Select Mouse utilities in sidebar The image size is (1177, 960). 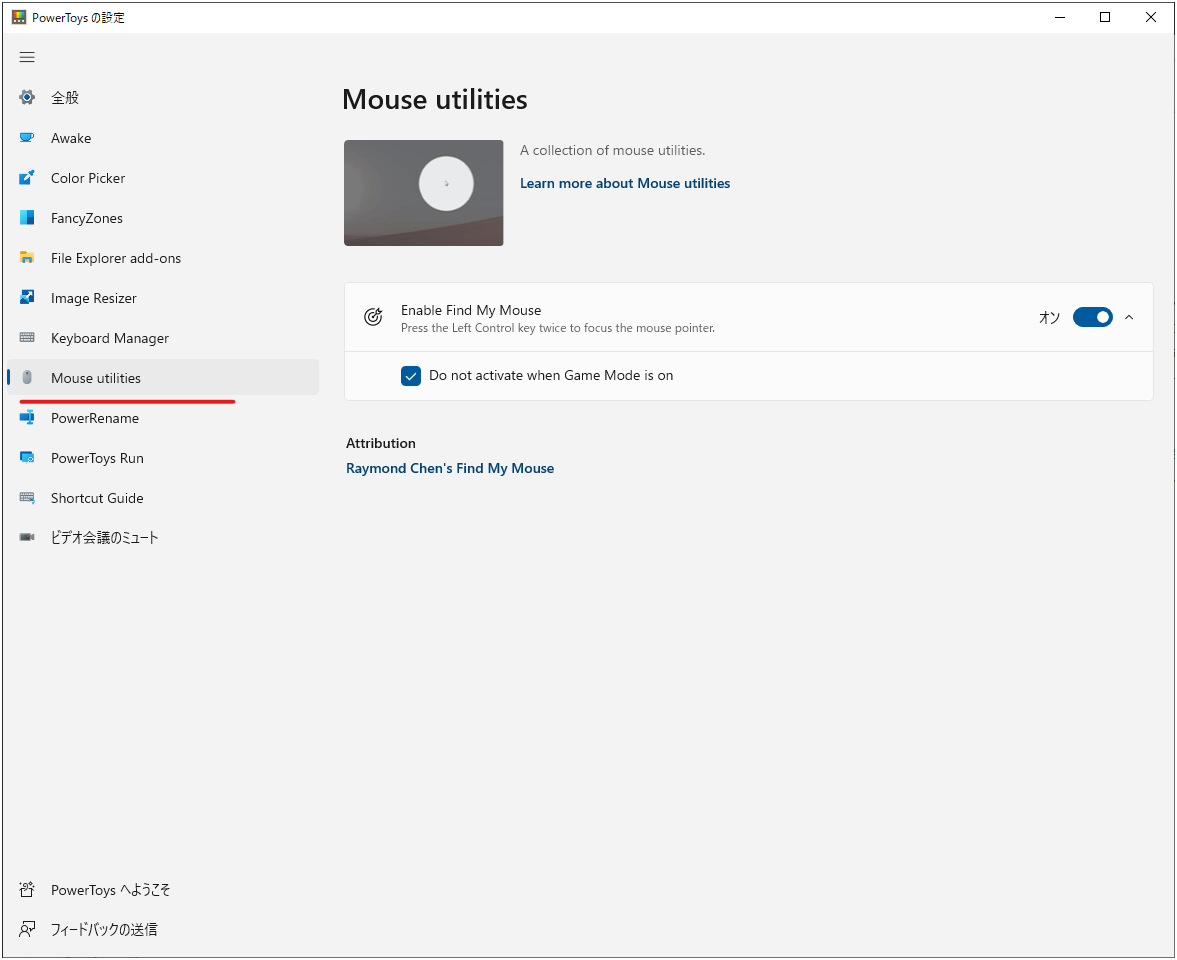(163, 378)
